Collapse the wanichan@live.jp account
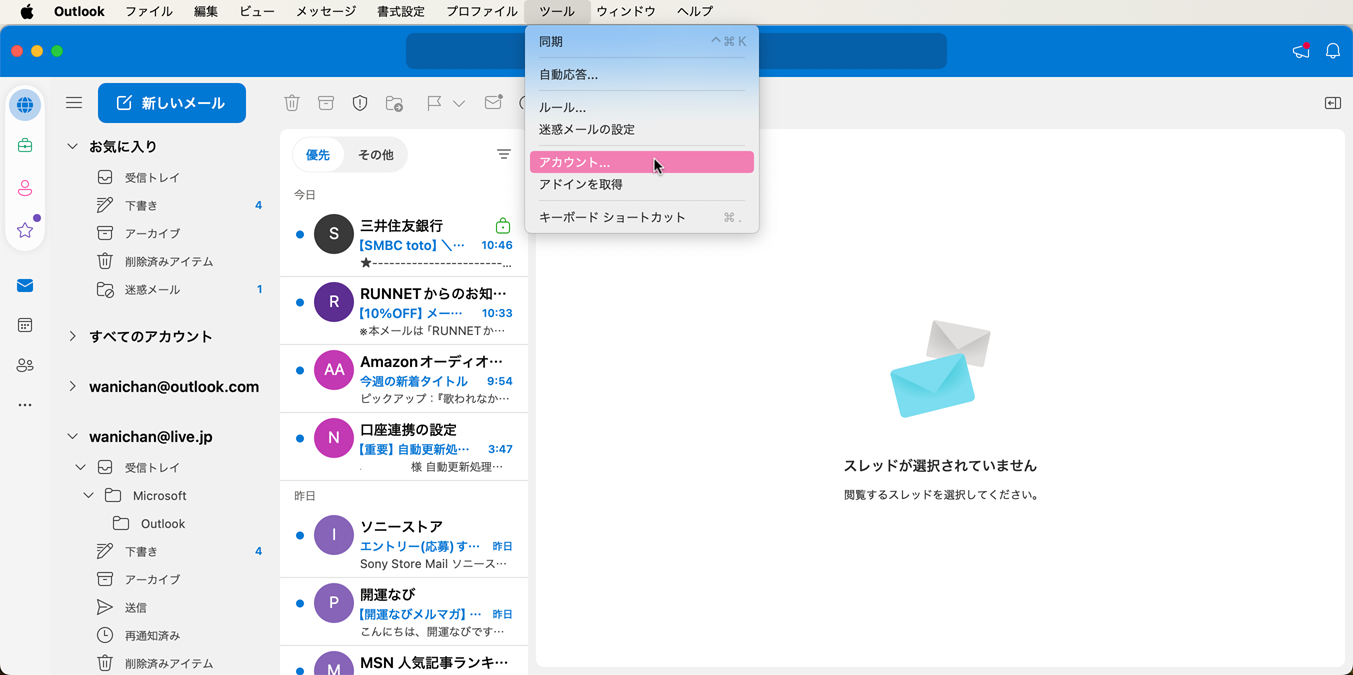 tap(72, 436)
